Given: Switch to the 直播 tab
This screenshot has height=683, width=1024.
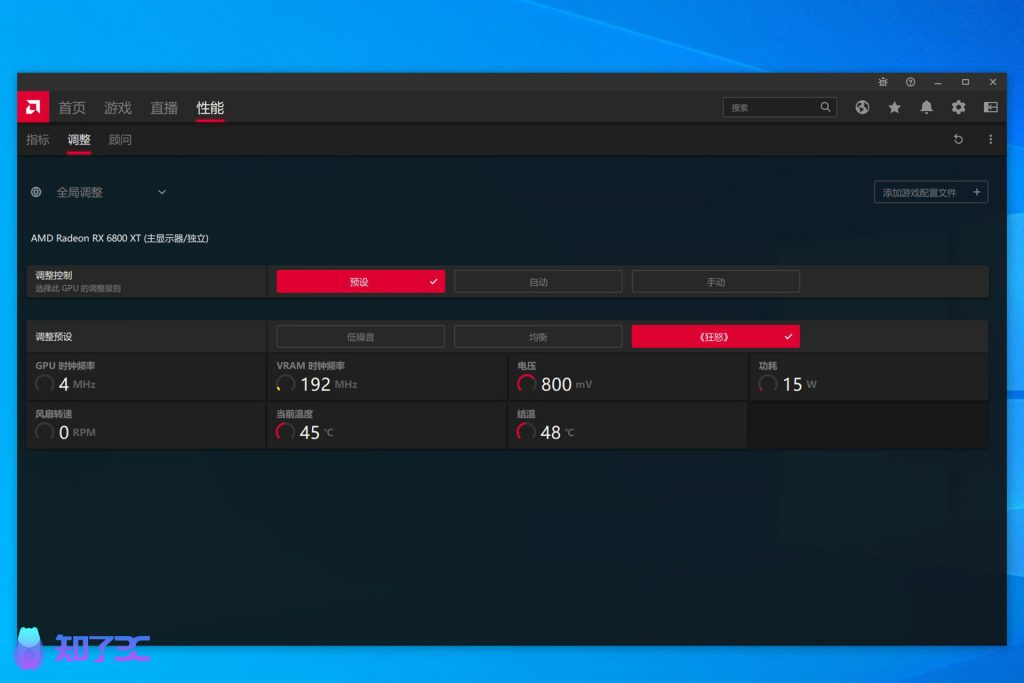Looking at the screenshot, I should pyautogui.click(x=164, y=108).
